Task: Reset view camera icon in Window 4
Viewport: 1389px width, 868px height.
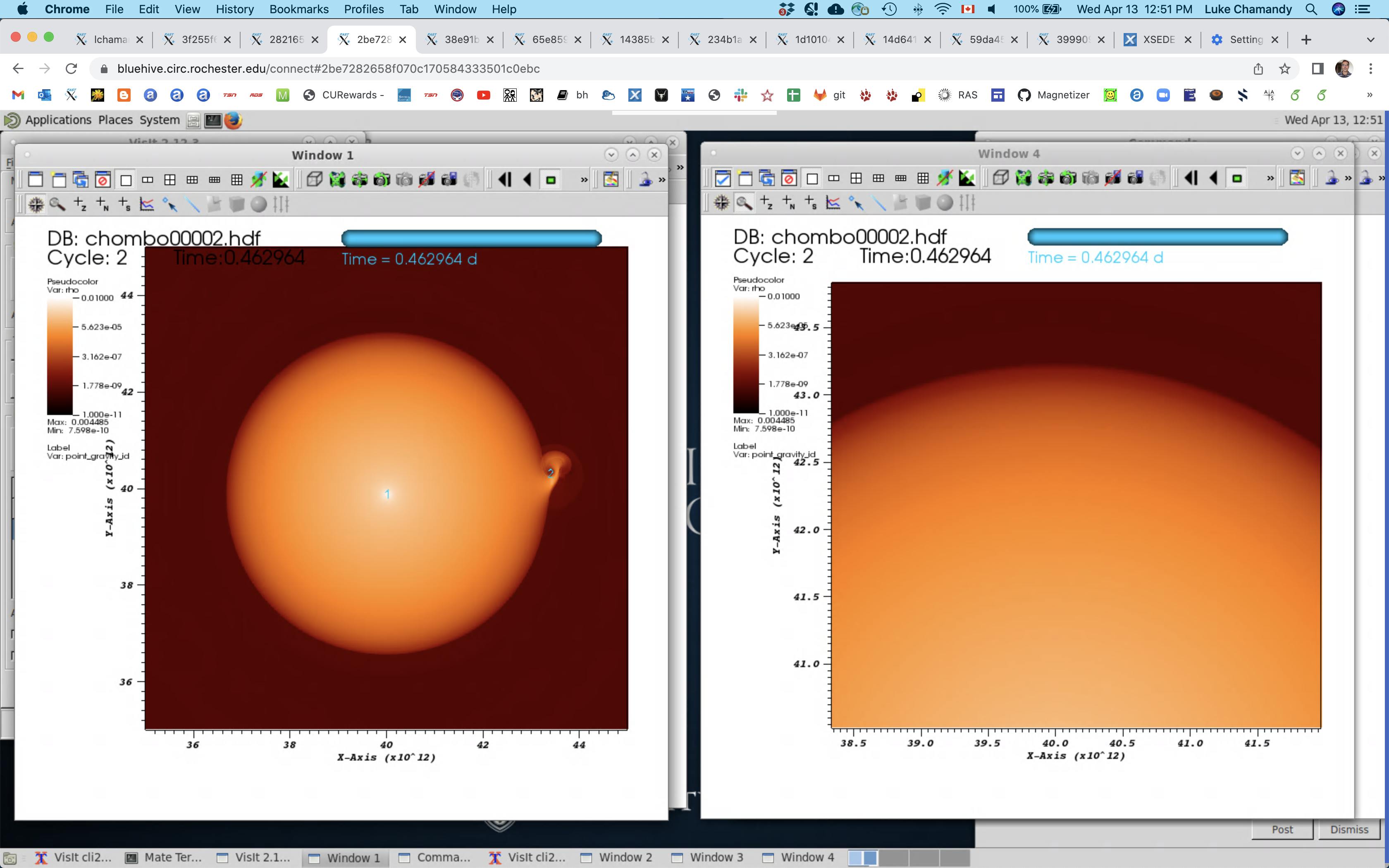Action: tap(1024, 178)
